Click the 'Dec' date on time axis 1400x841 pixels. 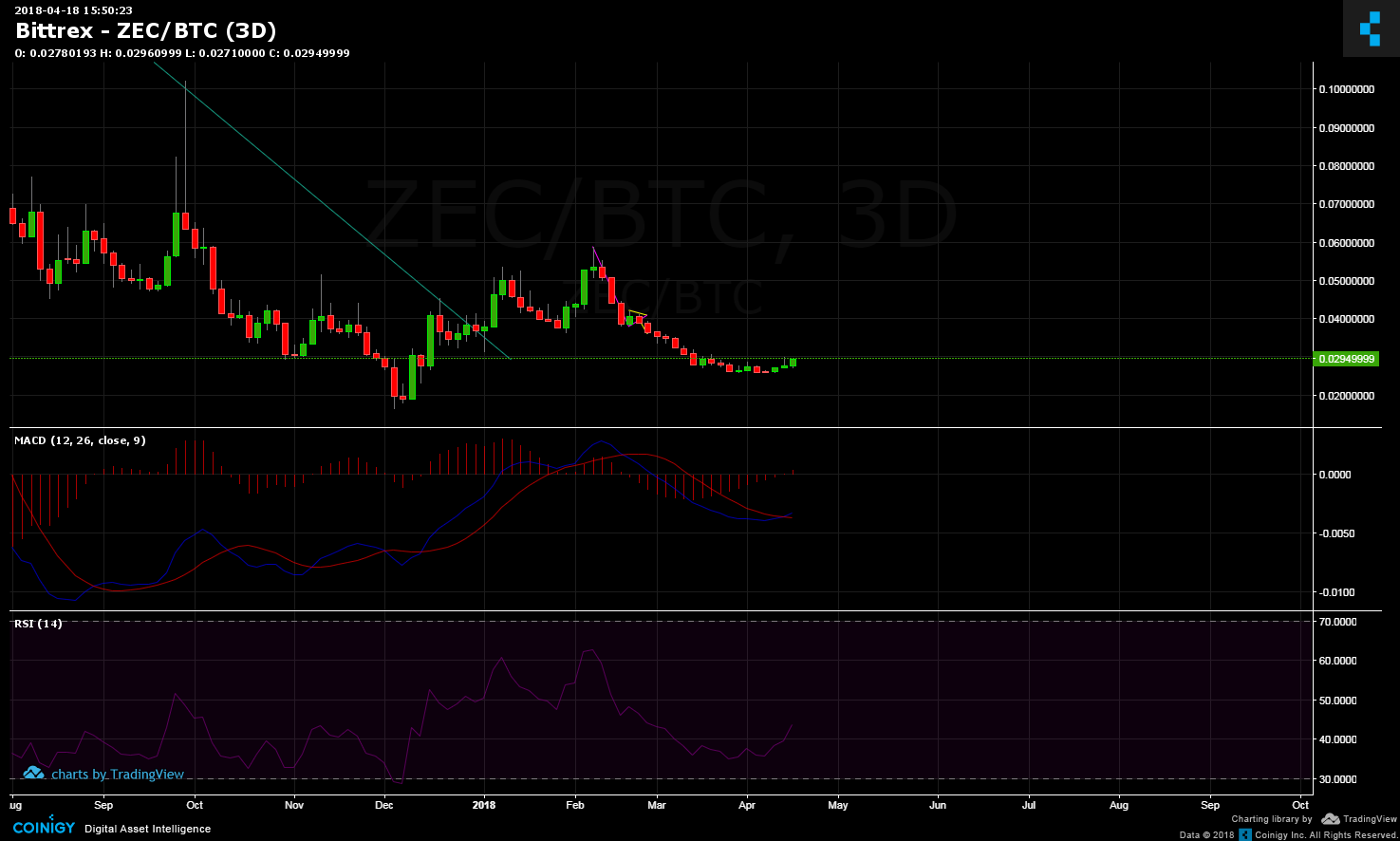[x=384, y=805]
